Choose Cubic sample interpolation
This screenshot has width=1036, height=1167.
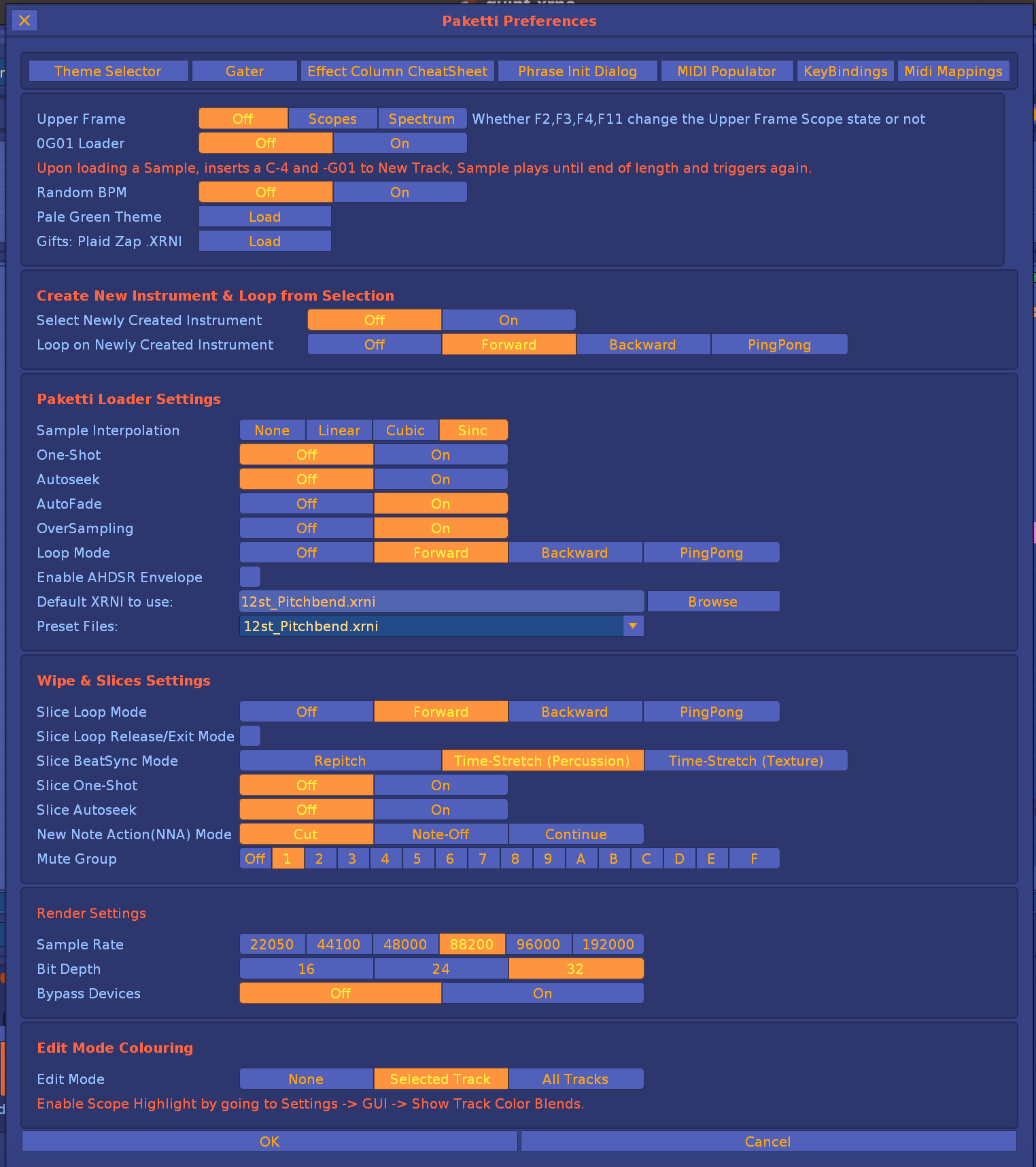pyautogui.click(x=405, y=430)
